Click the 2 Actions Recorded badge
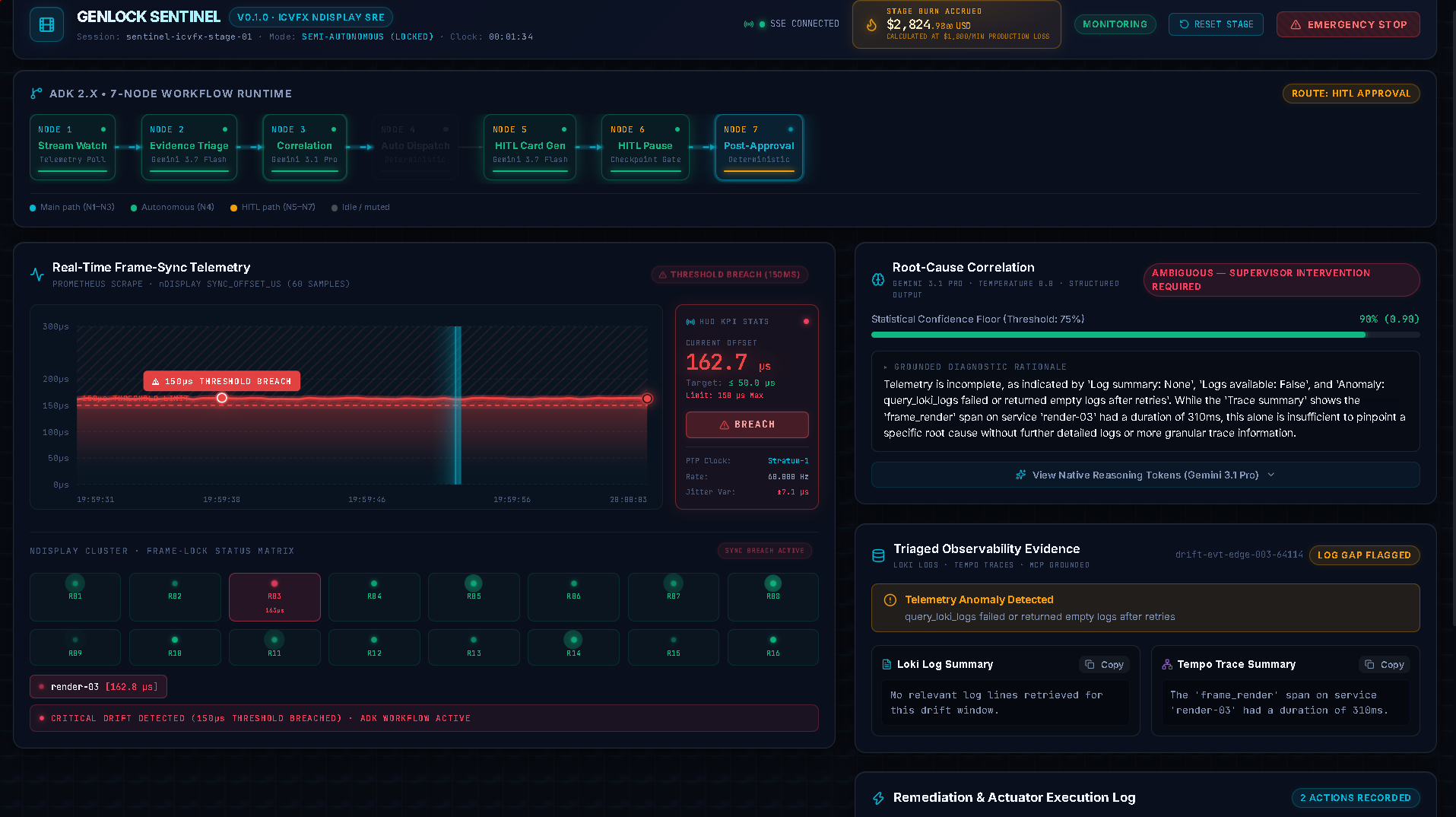The width and height of the screenshot is (1456, 817). pyautogui.click(x=1356, y=798)
